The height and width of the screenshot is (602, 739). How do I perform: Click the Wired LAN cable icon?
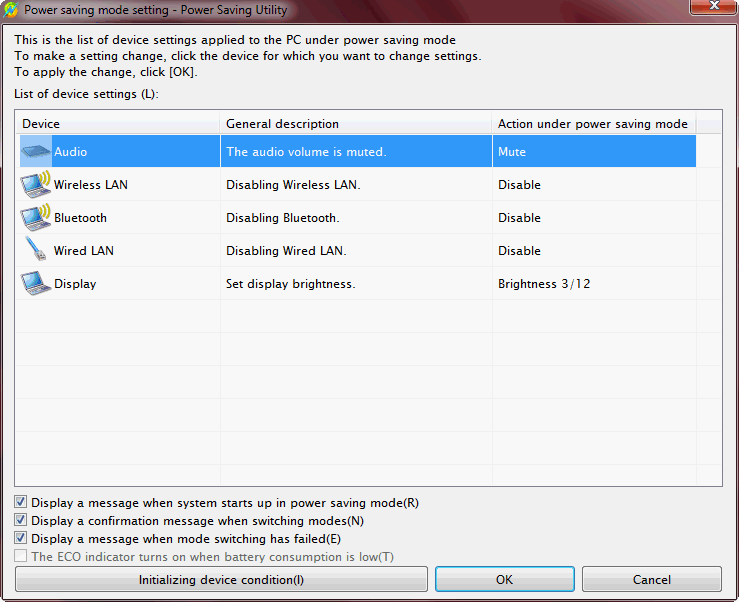(36, 248)
